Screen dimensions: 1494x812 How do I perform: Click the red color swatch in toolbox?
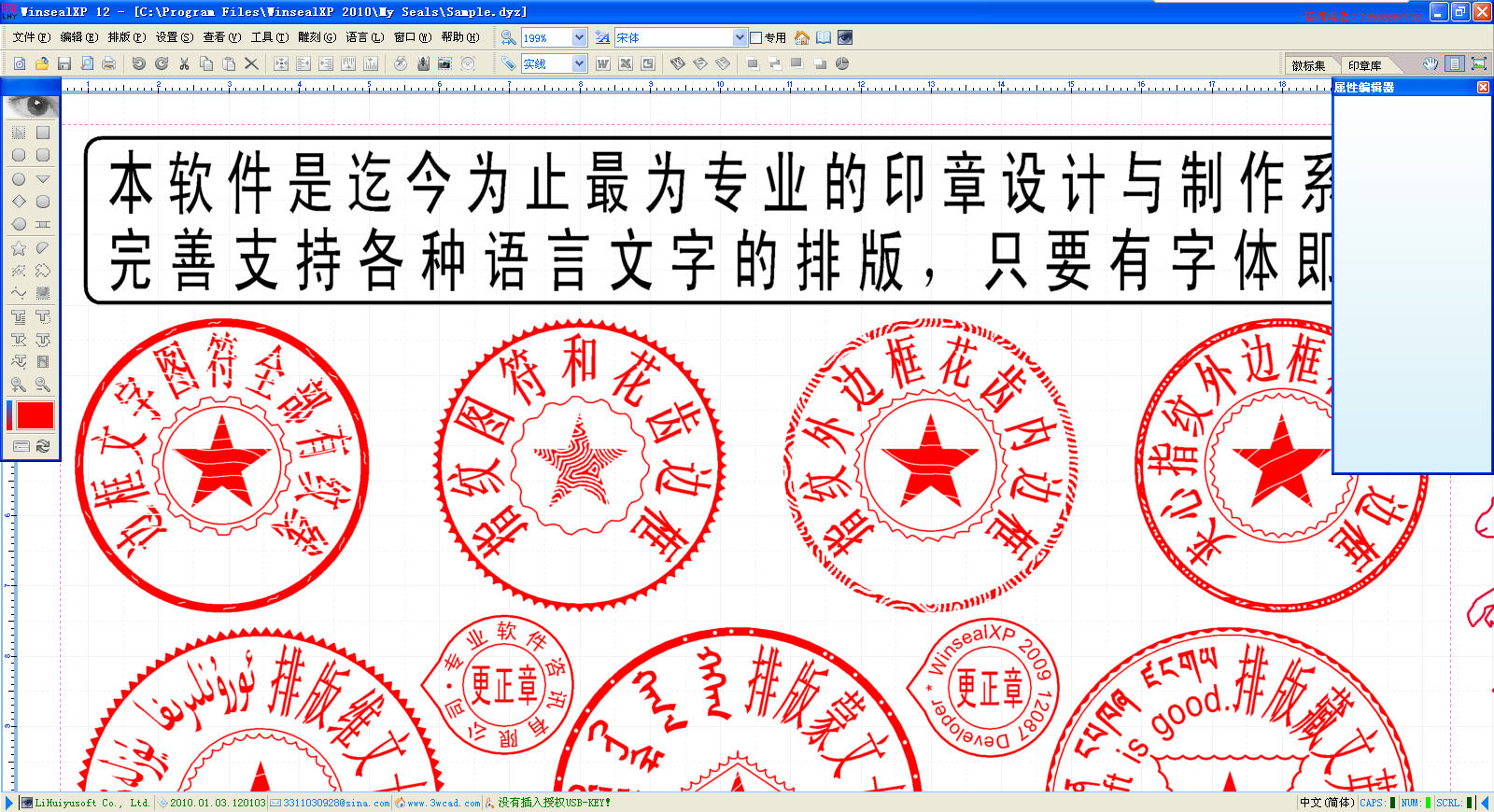pos(35,415)
